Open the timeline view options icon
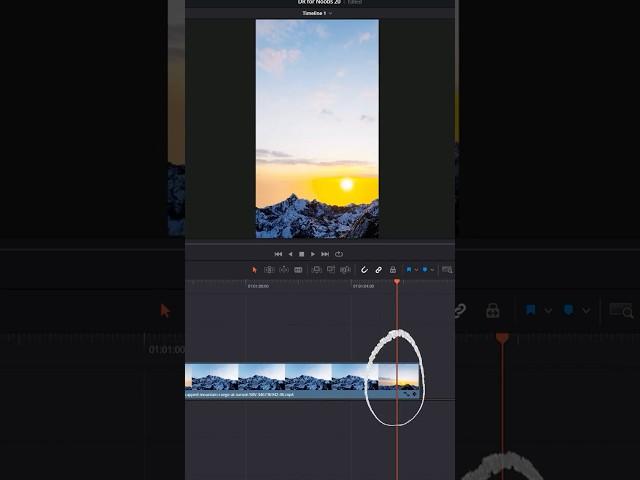 pyautogui.click(x=447, y=270)
